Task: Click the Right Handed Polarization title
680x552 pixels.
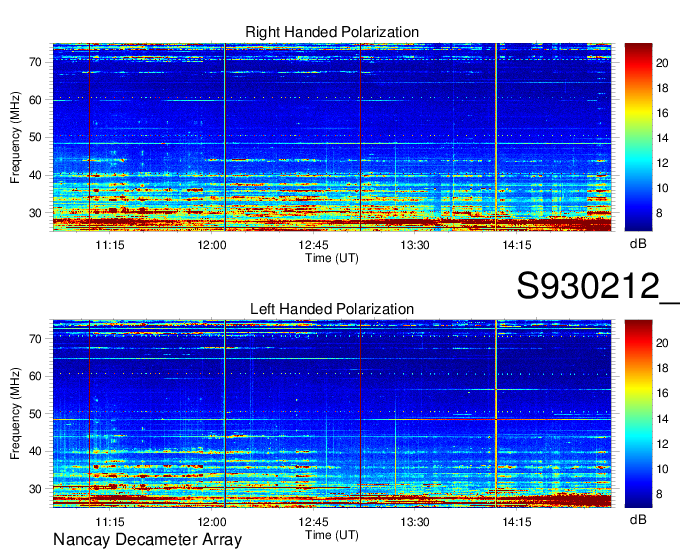Action: click(332, 32)
